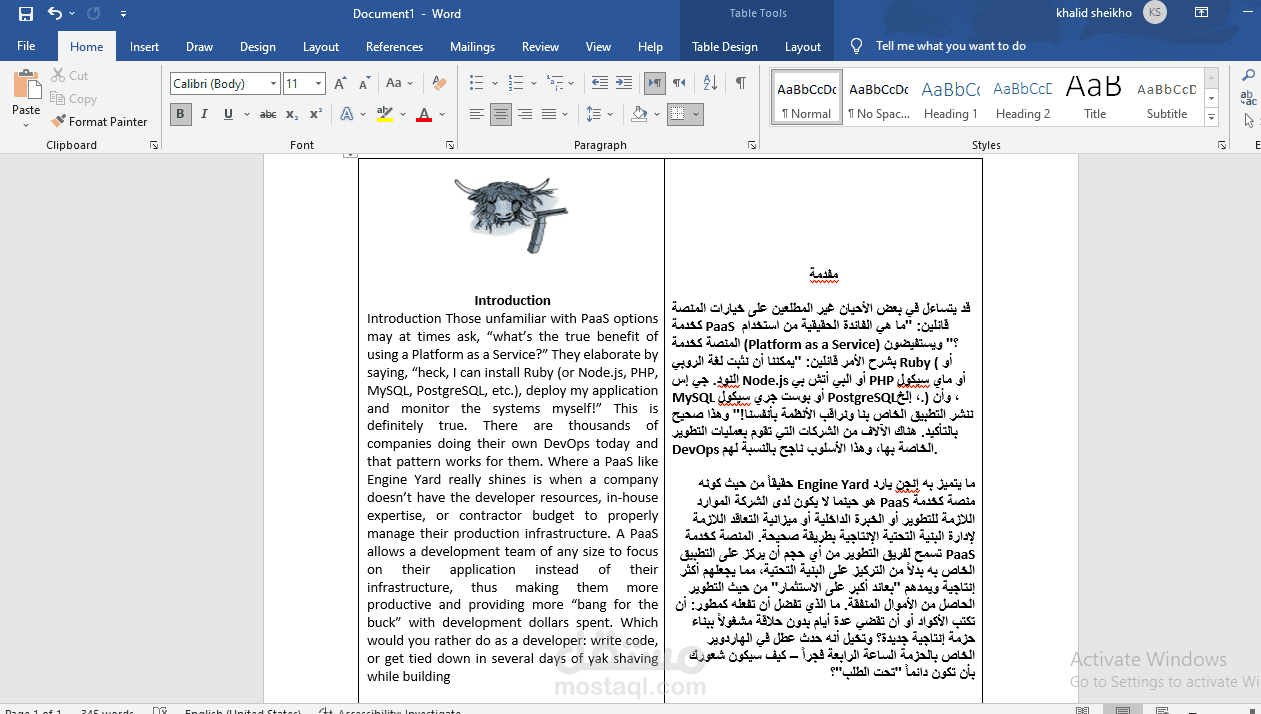The height and width of the screenshot is (714, 1261).
Task: Apply yellow text highlight color
Action: [385, 114]
